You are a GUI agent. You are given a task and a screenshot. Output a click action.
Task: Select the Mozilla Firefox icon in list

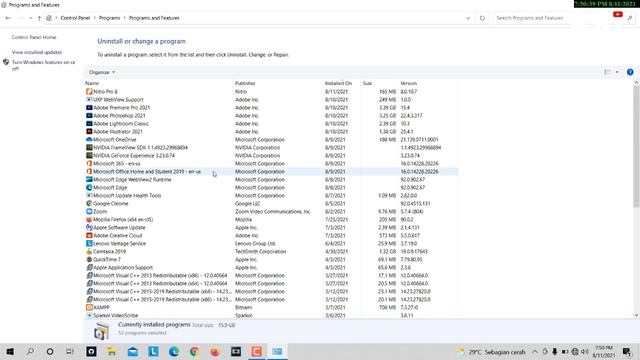click(x=89, y=219)
